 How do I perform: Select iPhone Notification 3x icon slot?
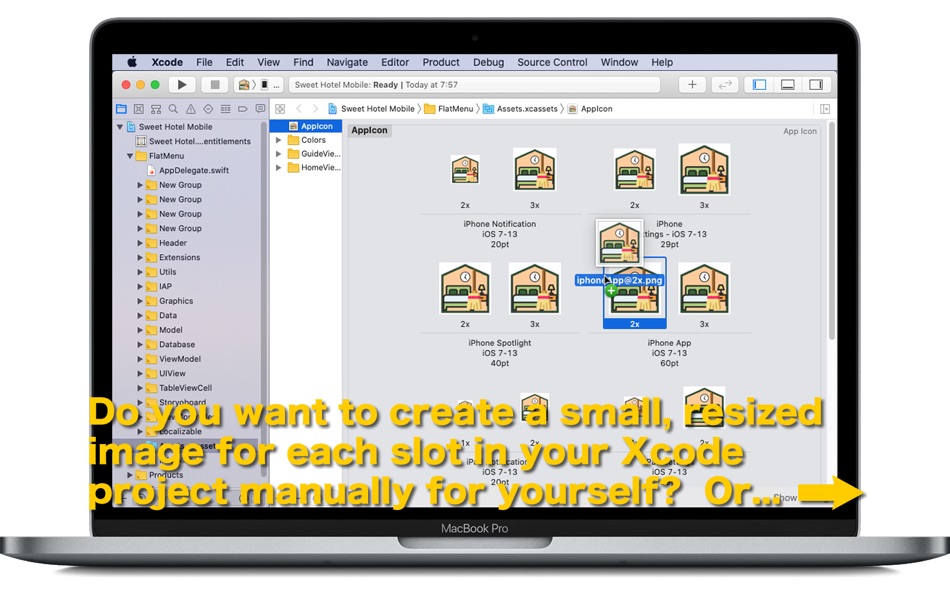click(x=534, y=170)
